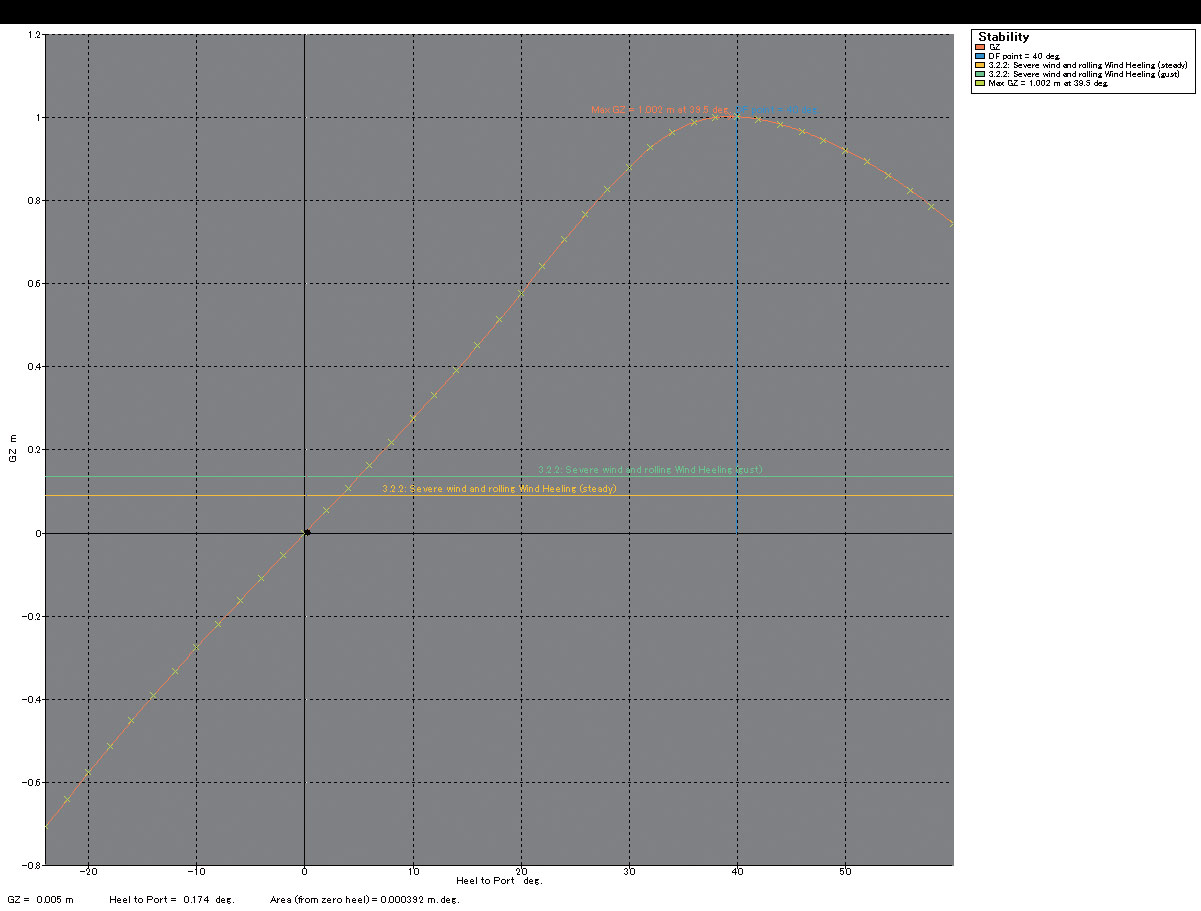Click the 'GZ = 0.005 m' status readout
Viewport: 1201px width, 911px height.
coord(40,900)
